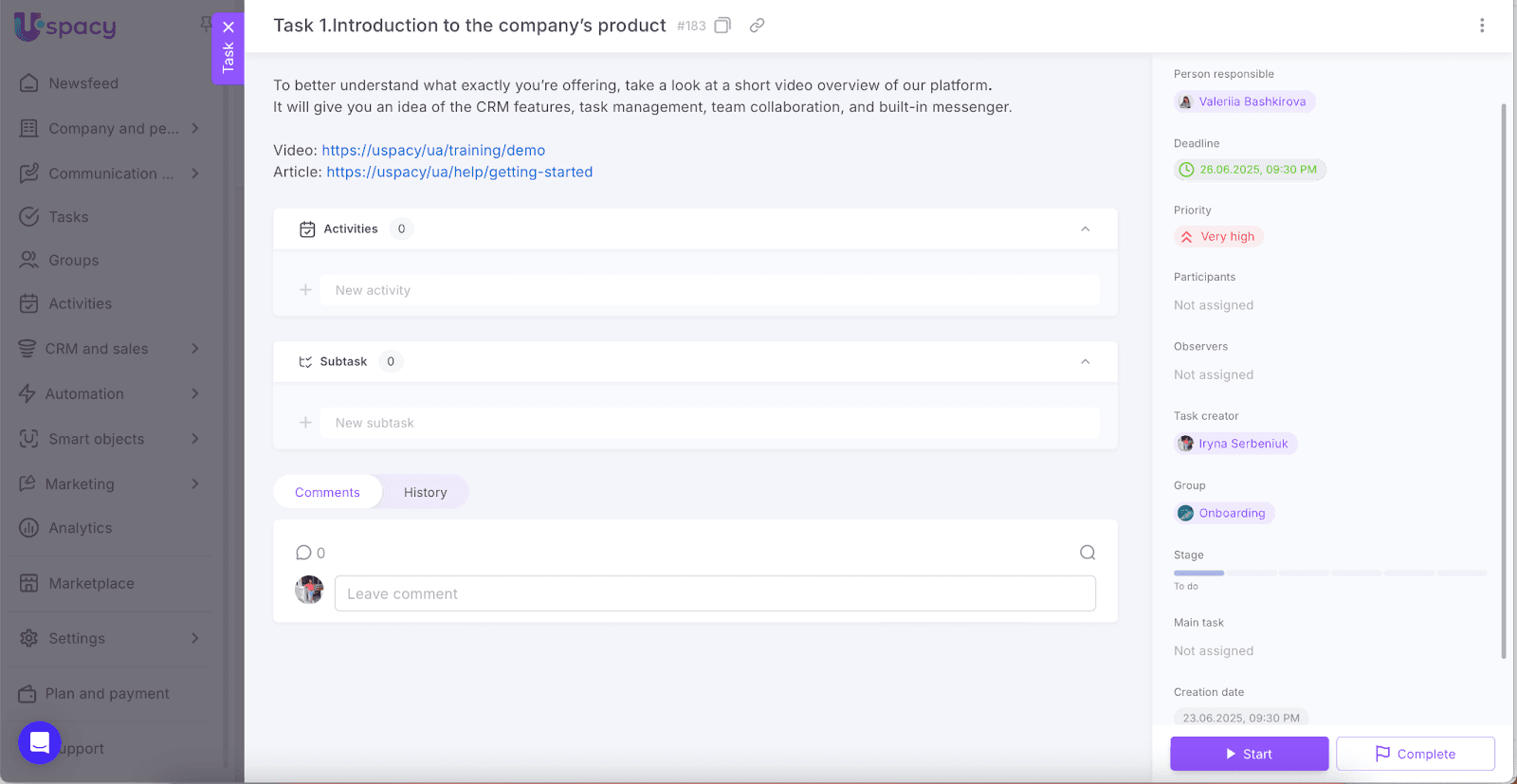
Task: Expand CRM and sales menu
Action: click(194, 349)
